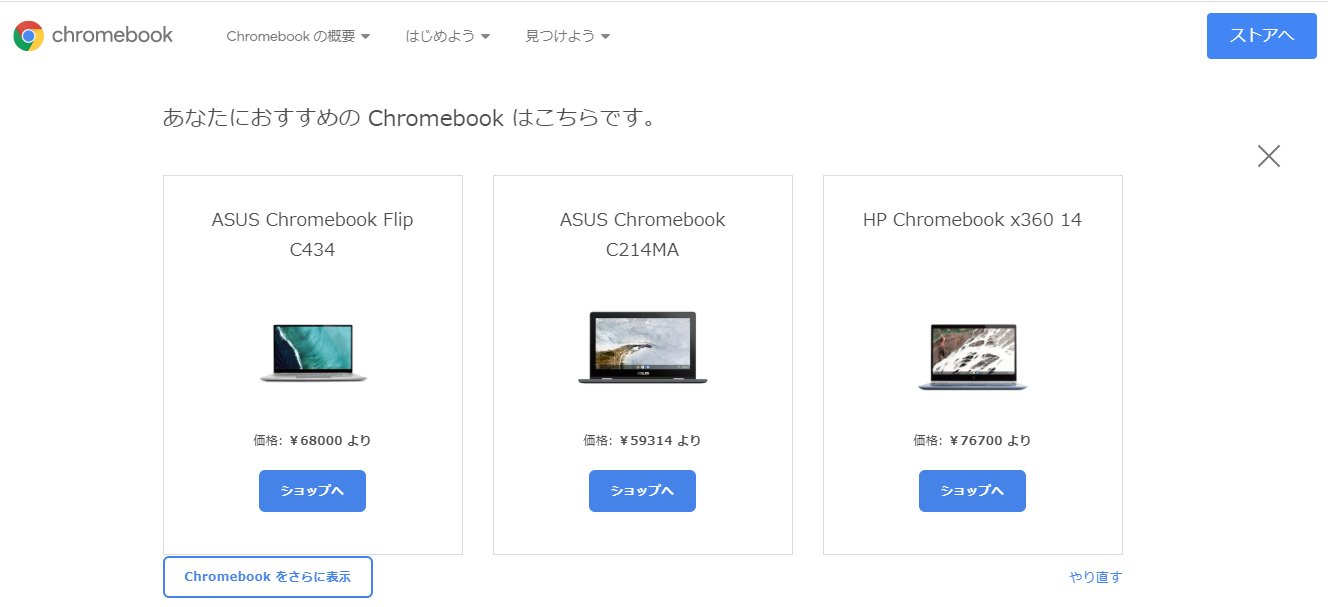The height and width of the screenshot is (607, 1328).
Task: Close the recommendations with the X icon
Action: pyautogui.click(x=1268, y=156)
